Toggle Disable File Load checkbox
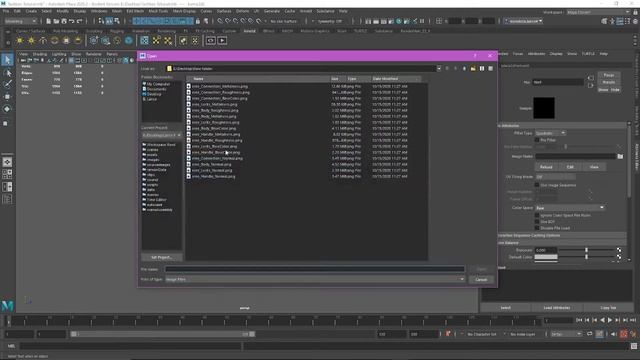640x360 pixels. click(x=537, y=228)
